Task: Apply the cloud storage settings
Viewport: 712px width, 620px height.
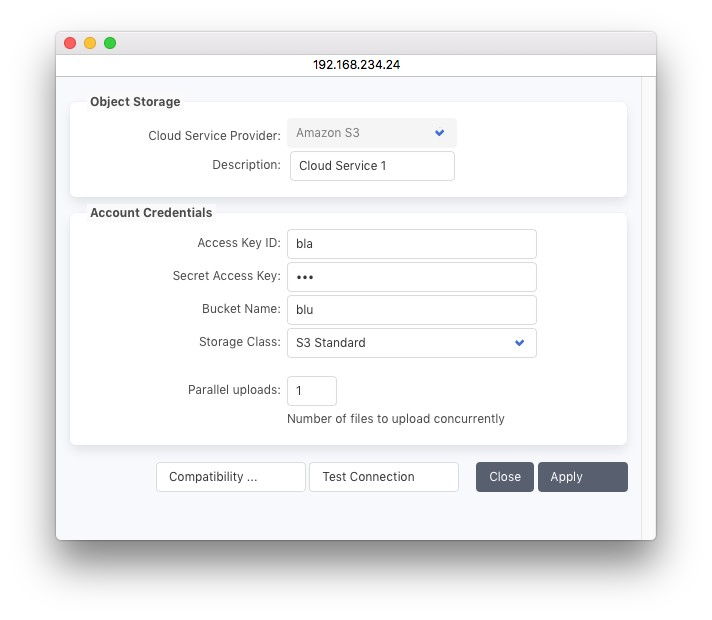Action: pyautogui.click(x=582, y=477)
